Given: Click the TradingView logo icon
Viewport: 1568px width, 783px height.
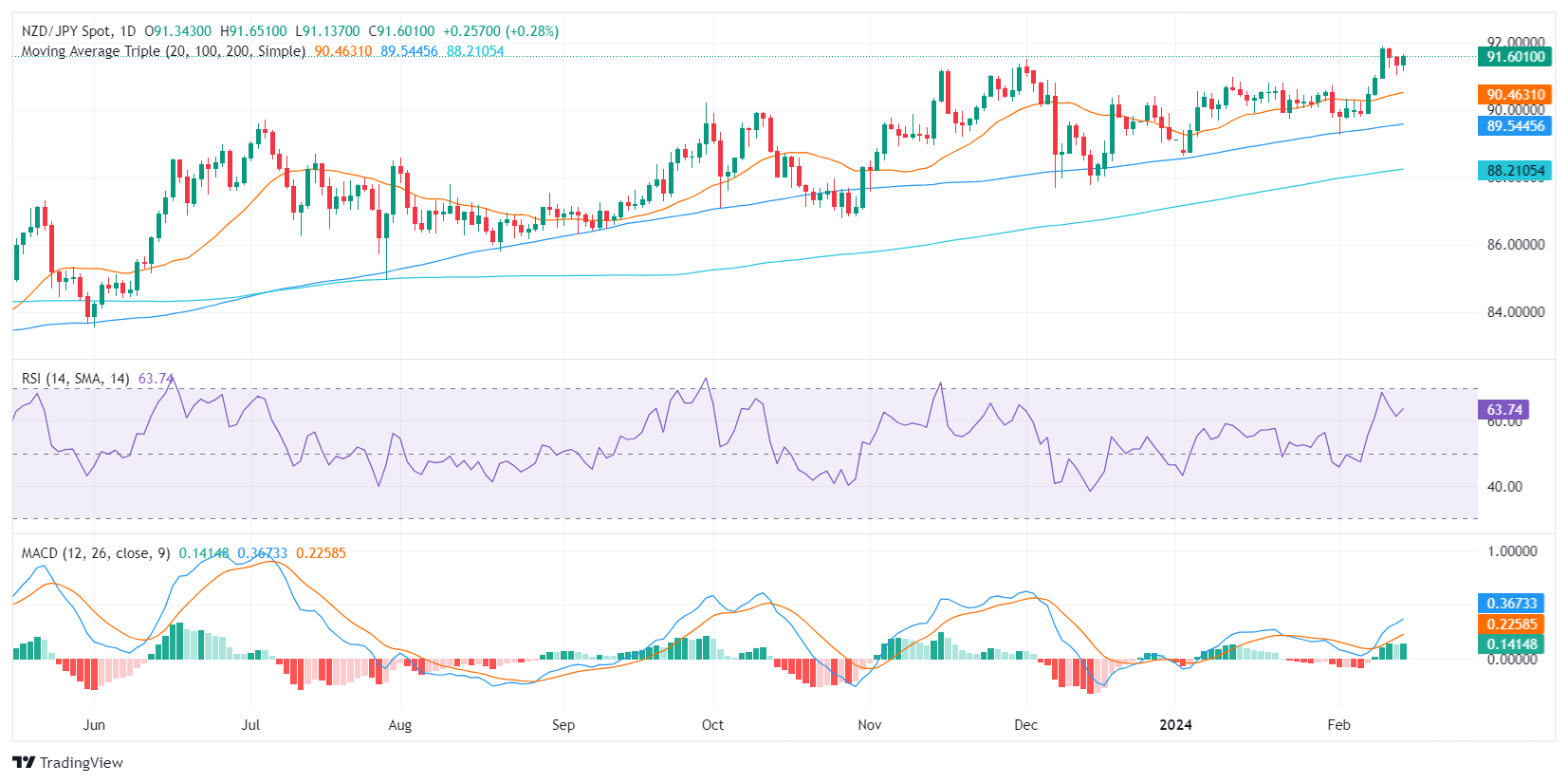Looking at the screenshot, I should coord(24,762).
